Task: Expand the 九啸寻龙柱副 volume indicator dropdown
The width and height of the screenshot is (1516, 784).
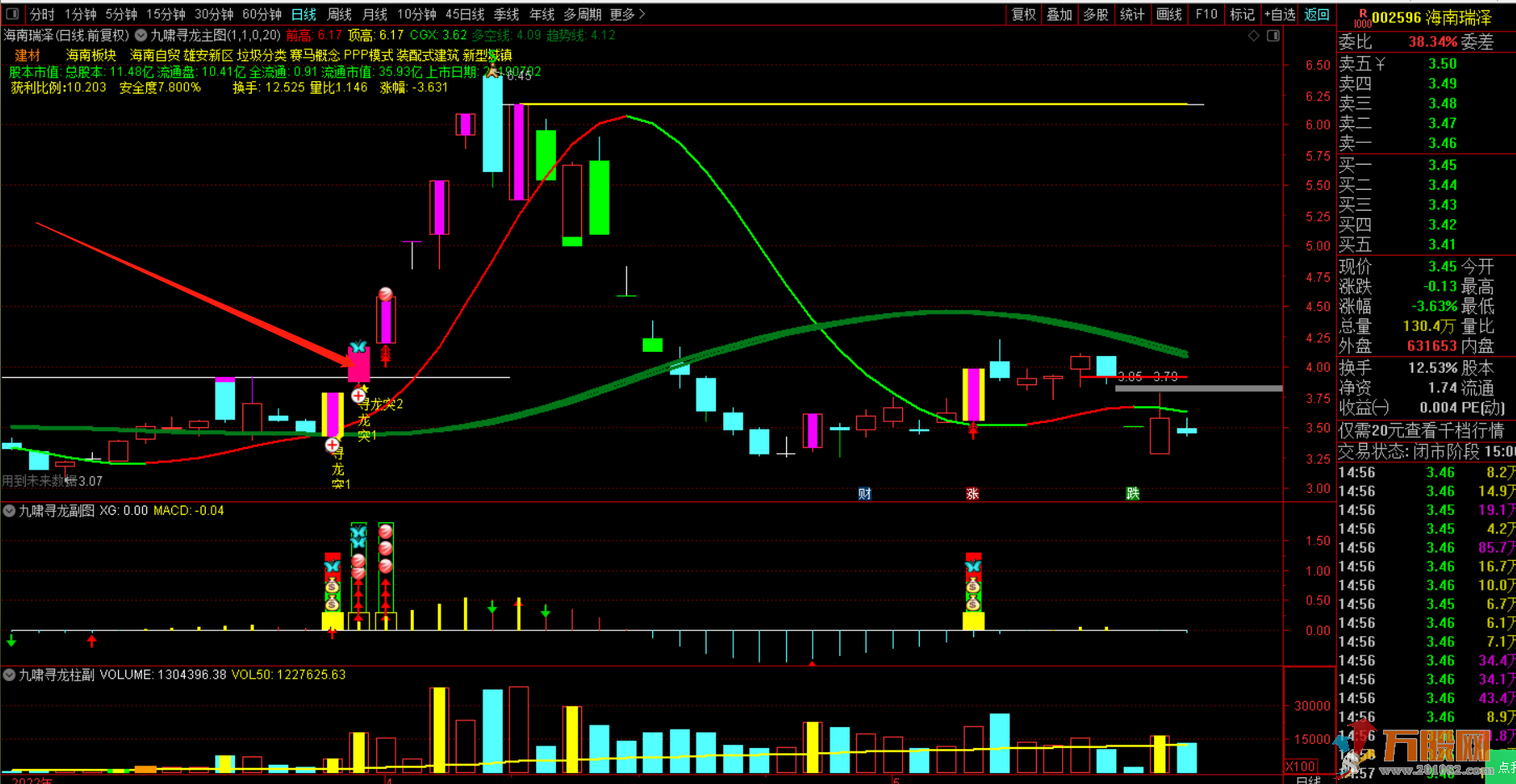Action: (x=9, y=675)
